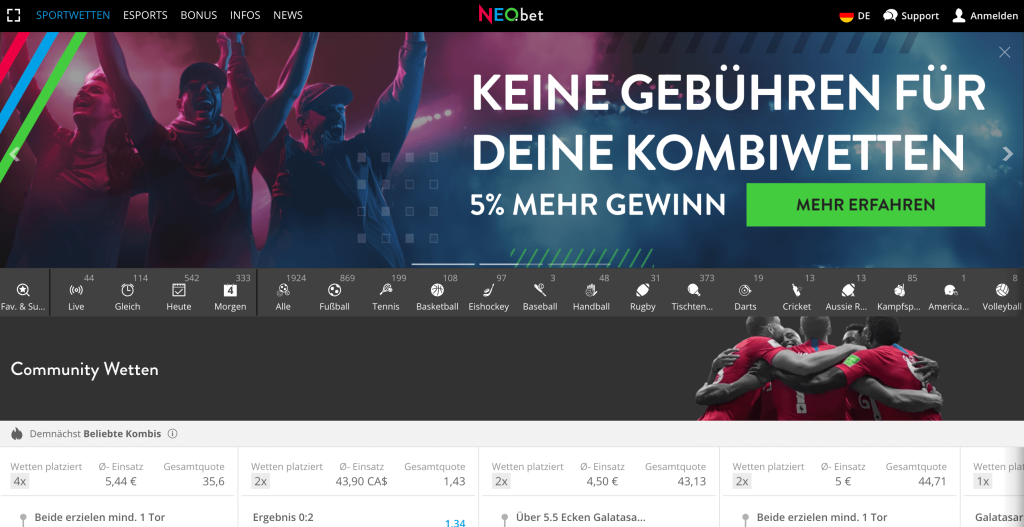The height and width of the screenshot is (527, 1024).
Task: Open the News menu item
Action: pyautogui.click(x=288, y=15)
